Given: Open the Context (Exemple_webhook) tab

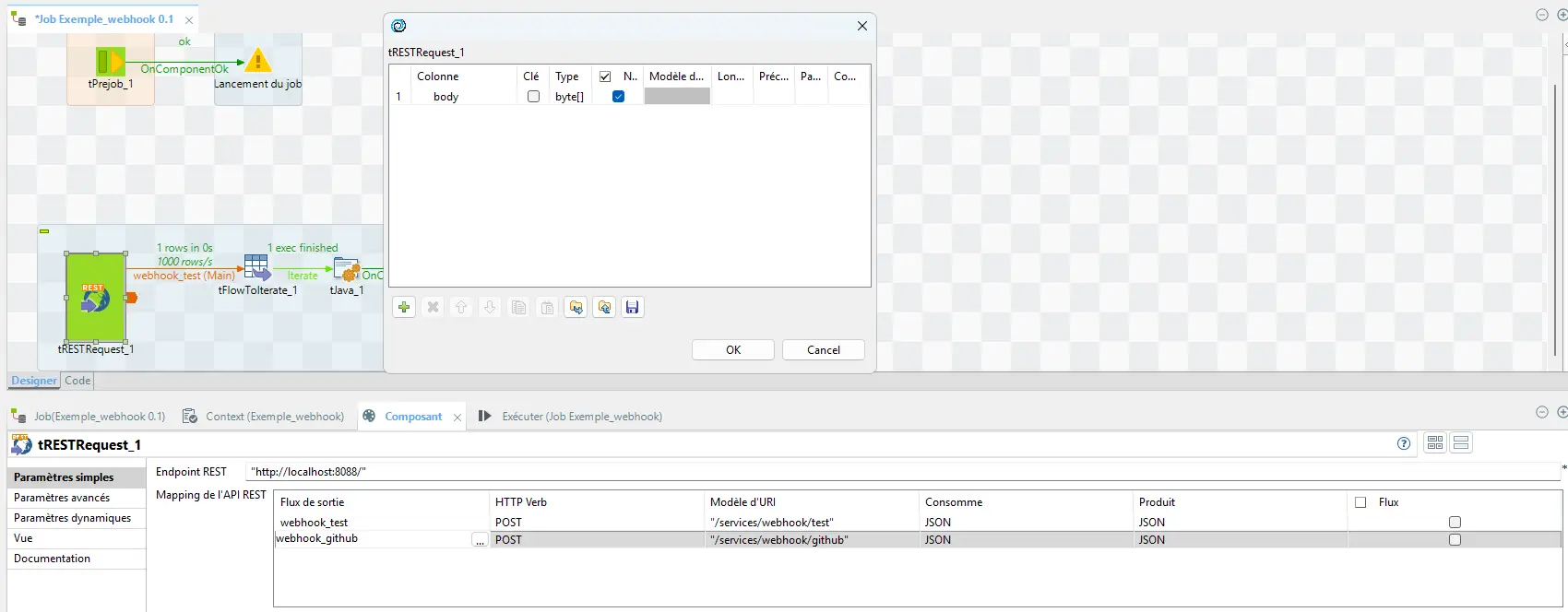Looking at the screenshot, I should [x=264, y=417].
